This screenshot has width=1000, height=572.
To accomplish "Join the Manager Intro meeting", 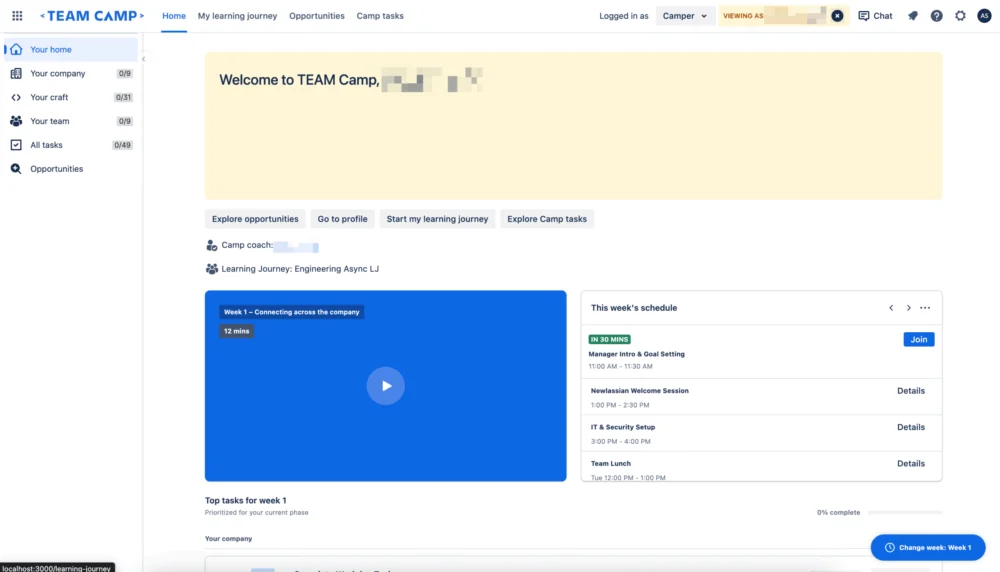I will pyautogui.click(x=918, y=340).
